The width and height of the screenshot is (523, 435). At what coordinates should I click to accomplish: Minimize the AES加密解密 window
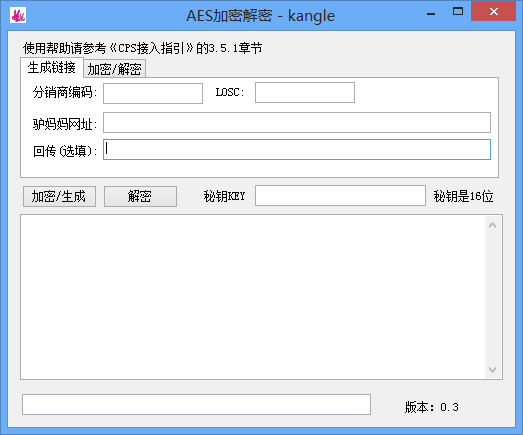(x=431, y=13)
